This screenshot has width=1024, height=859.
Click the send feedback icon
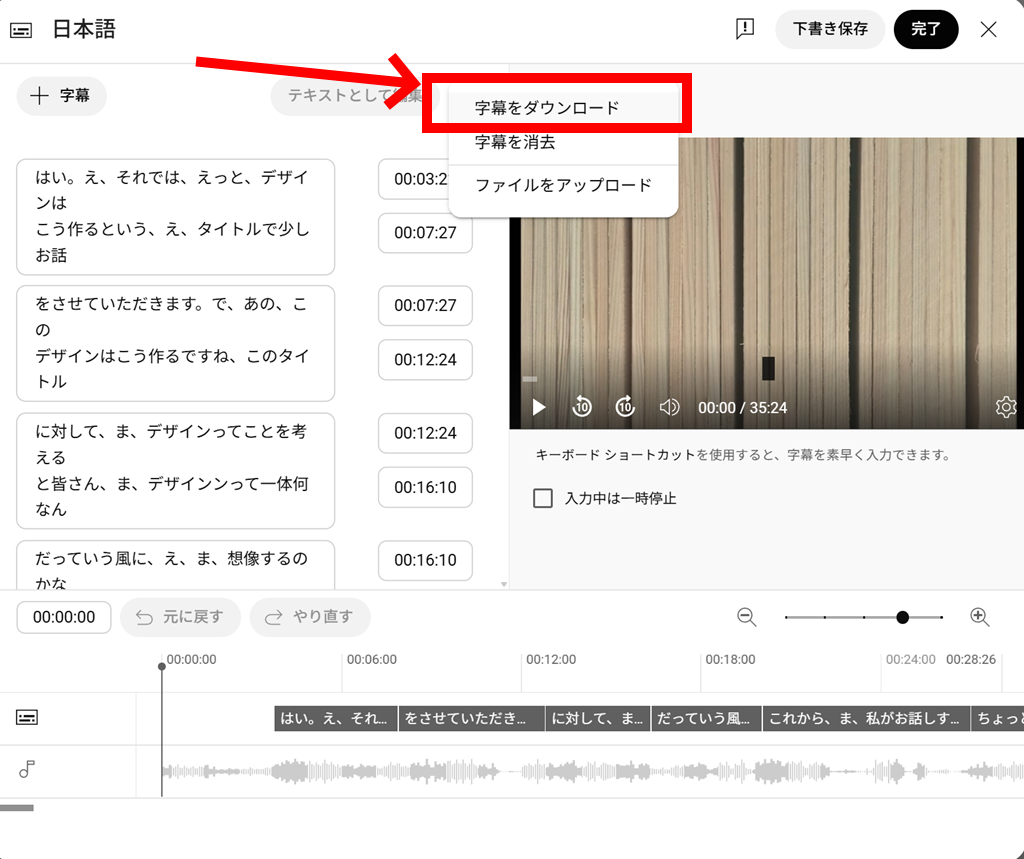744,29
